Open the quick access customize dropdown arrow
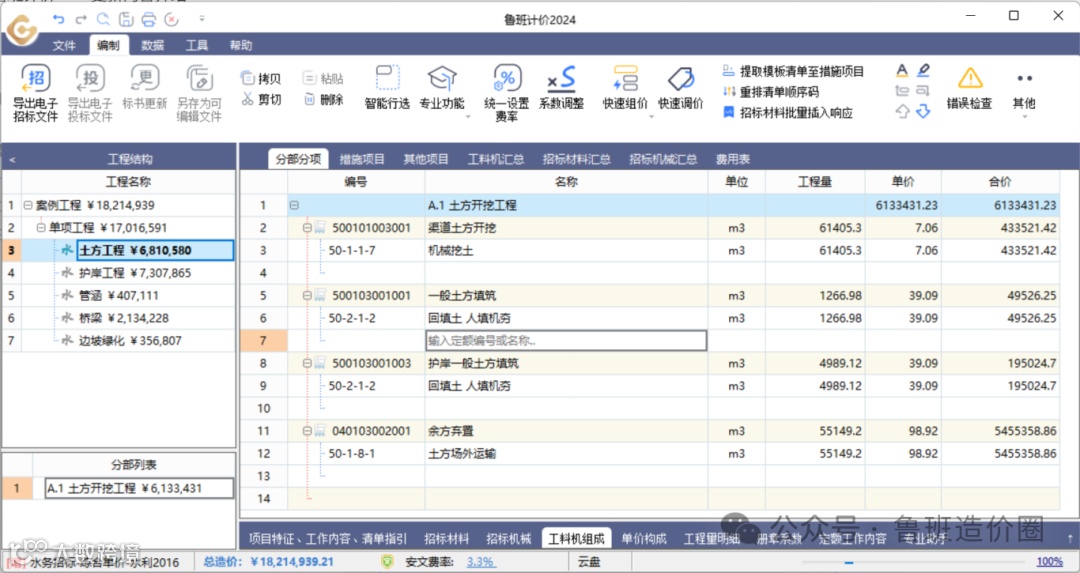Image resolution: width=1080 pixels, height=573 pixels. pos(202,19)
